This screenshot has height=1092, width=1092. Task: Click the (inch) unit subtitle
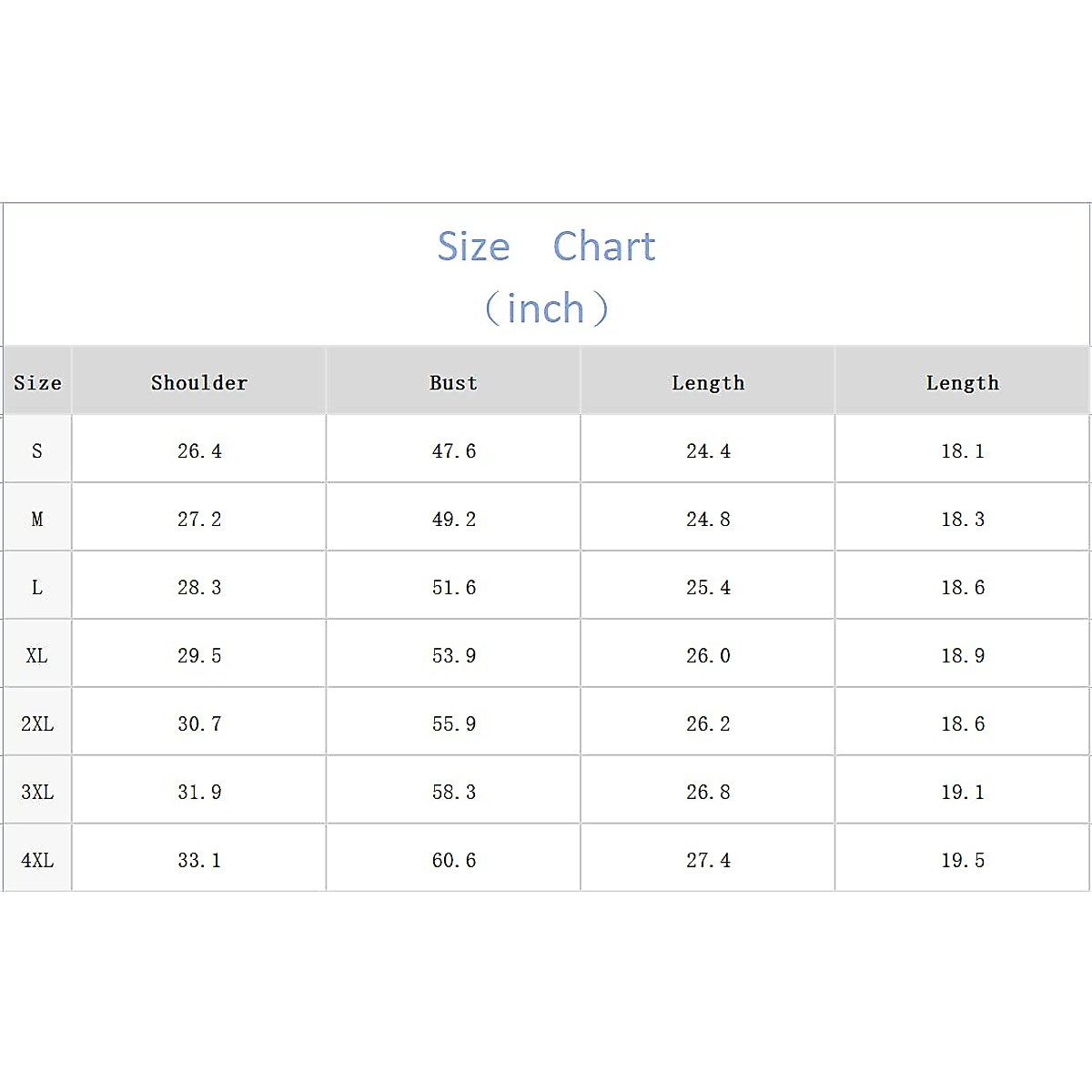[x=546, y=308]
